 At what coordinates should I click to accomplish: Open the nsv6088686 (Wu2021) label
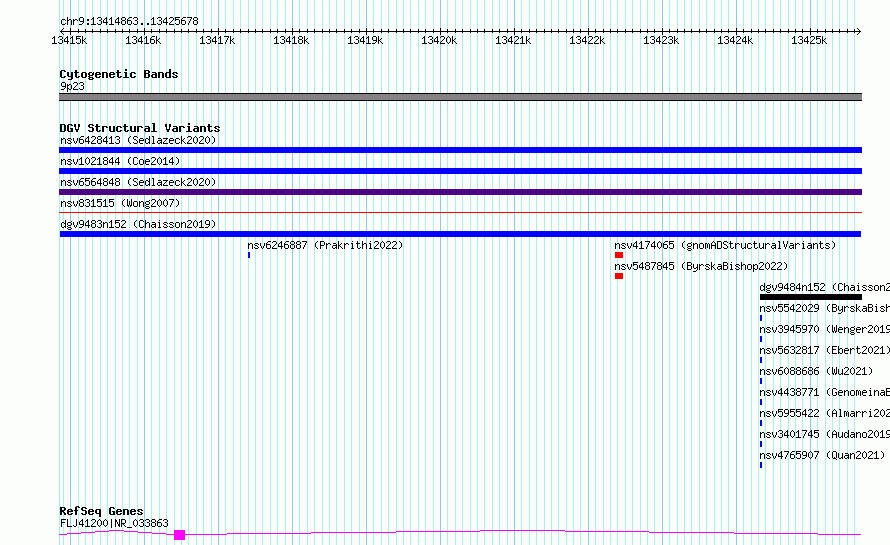[816, 371]
